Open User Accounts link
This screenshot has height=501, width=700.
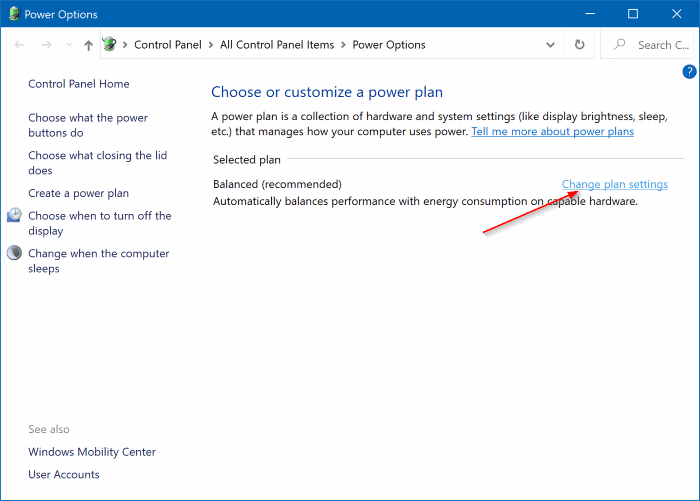[x=64, y=474]
